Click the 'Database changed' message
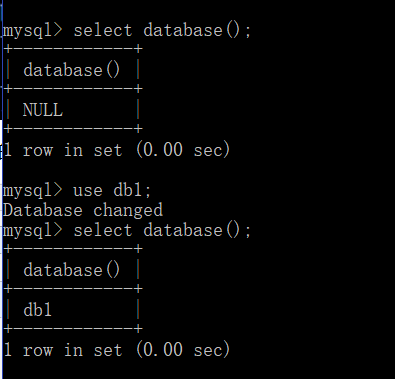Screen dimensions: 395x379 coord(83,210)
